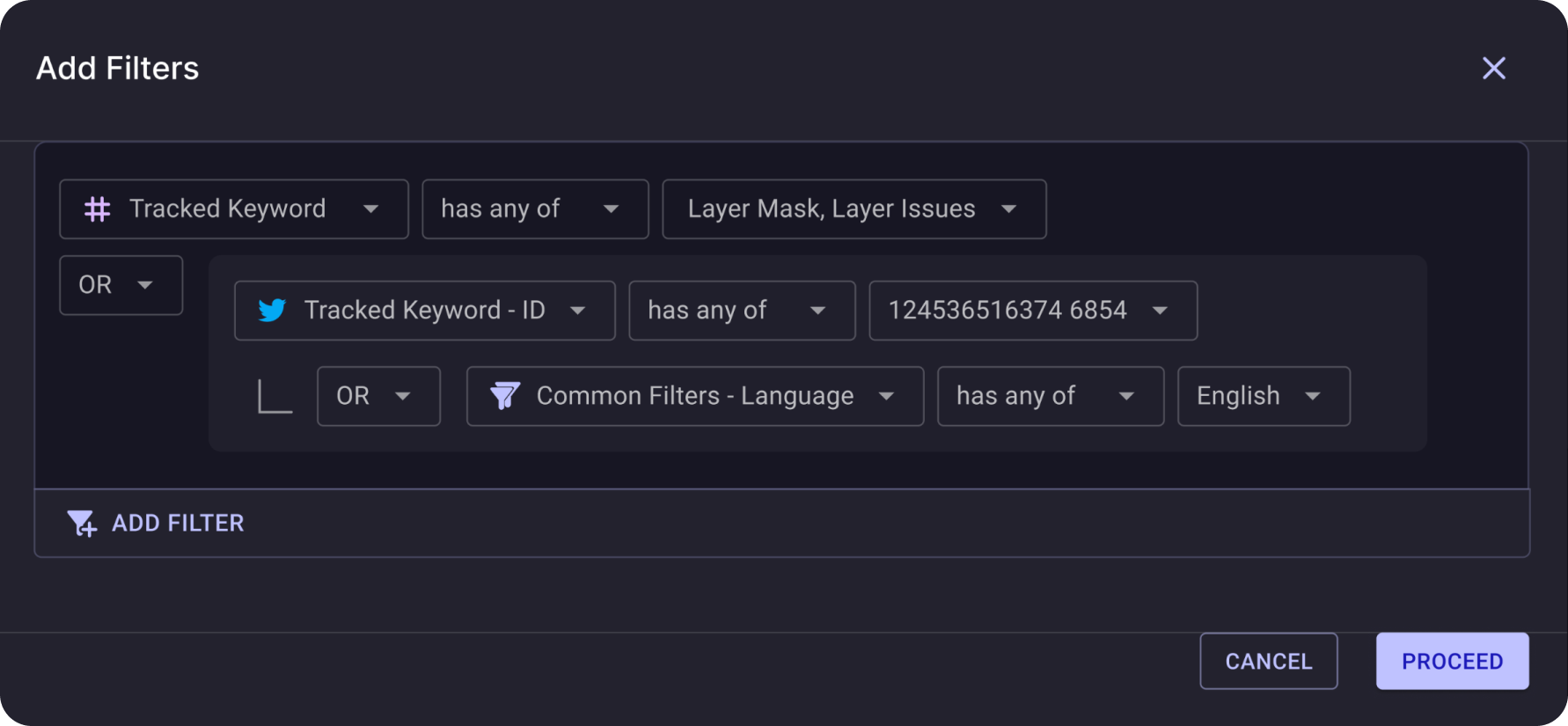This screenshot has height=726, width=1568.
Task: Open Common Filters - Language dropdown
Action: [x=695, y=396]
